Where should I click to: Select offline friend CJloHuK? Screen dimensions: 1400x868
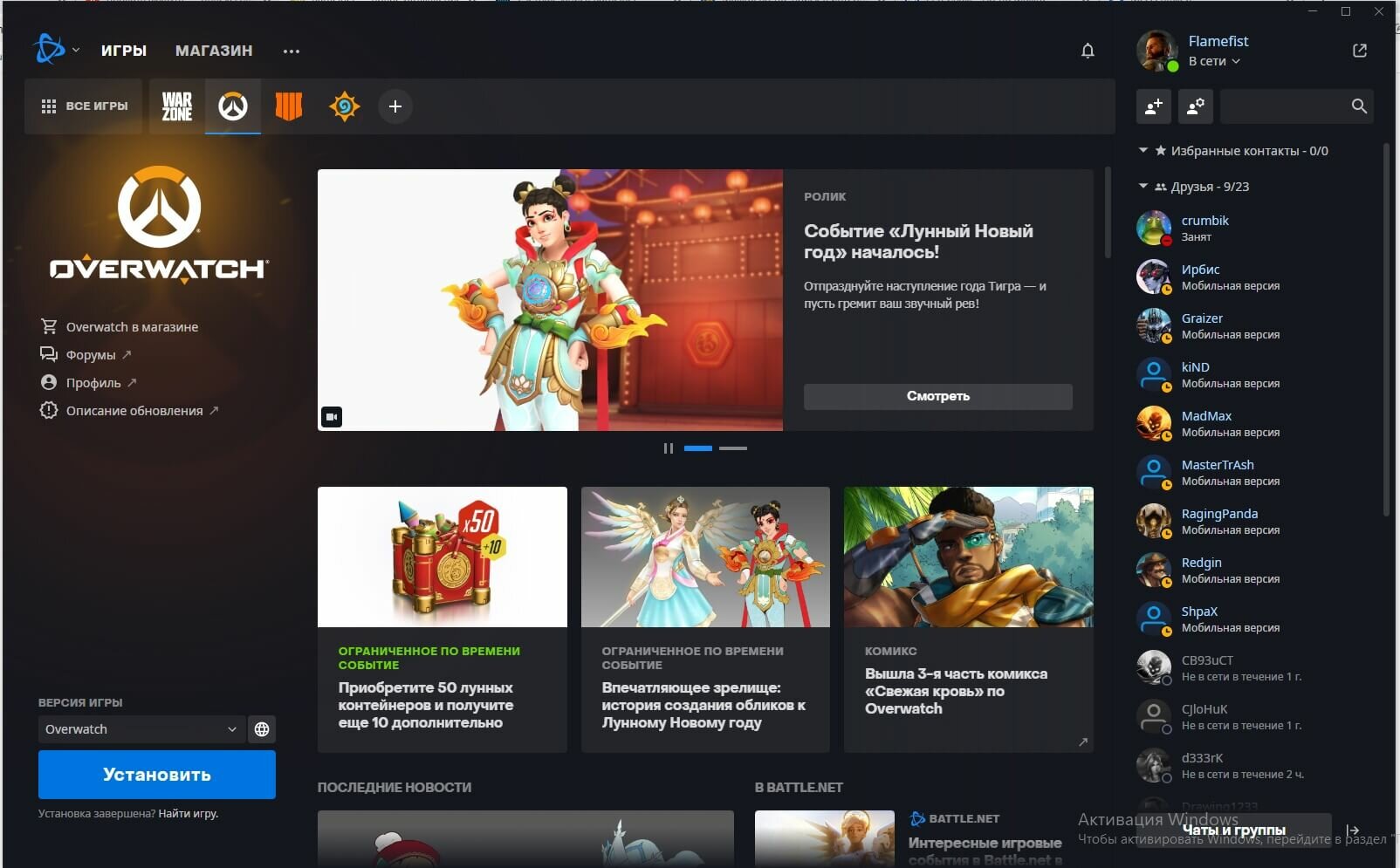(1257, 716)
